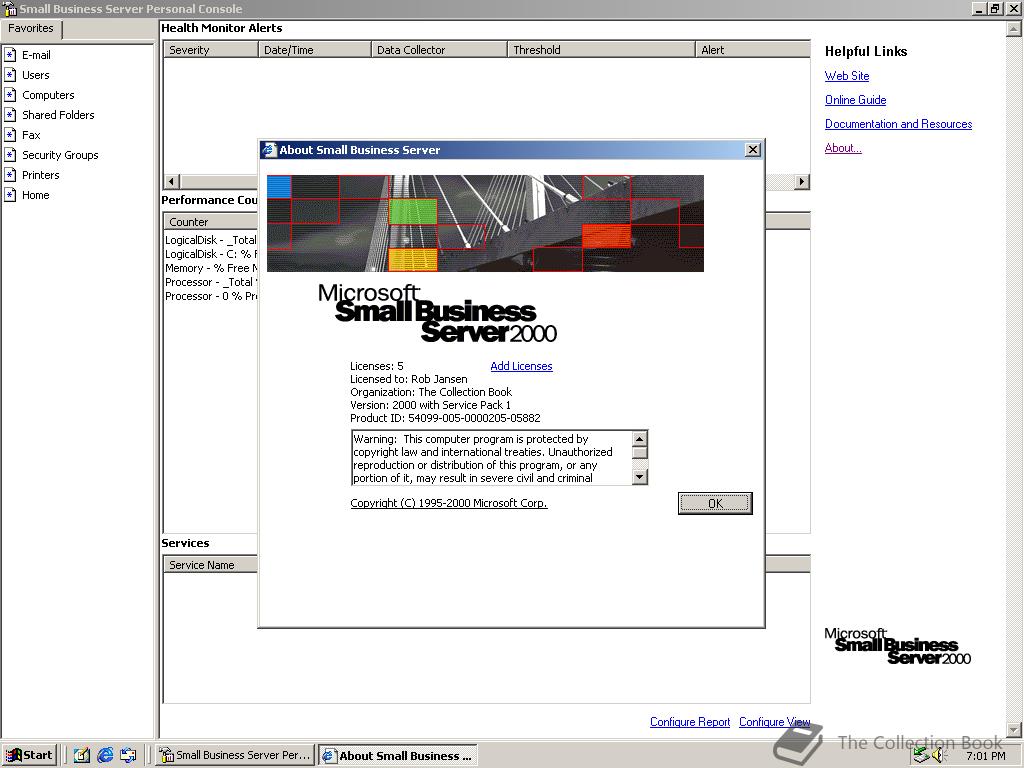Click the Alert column header

[x=753, y=50]
